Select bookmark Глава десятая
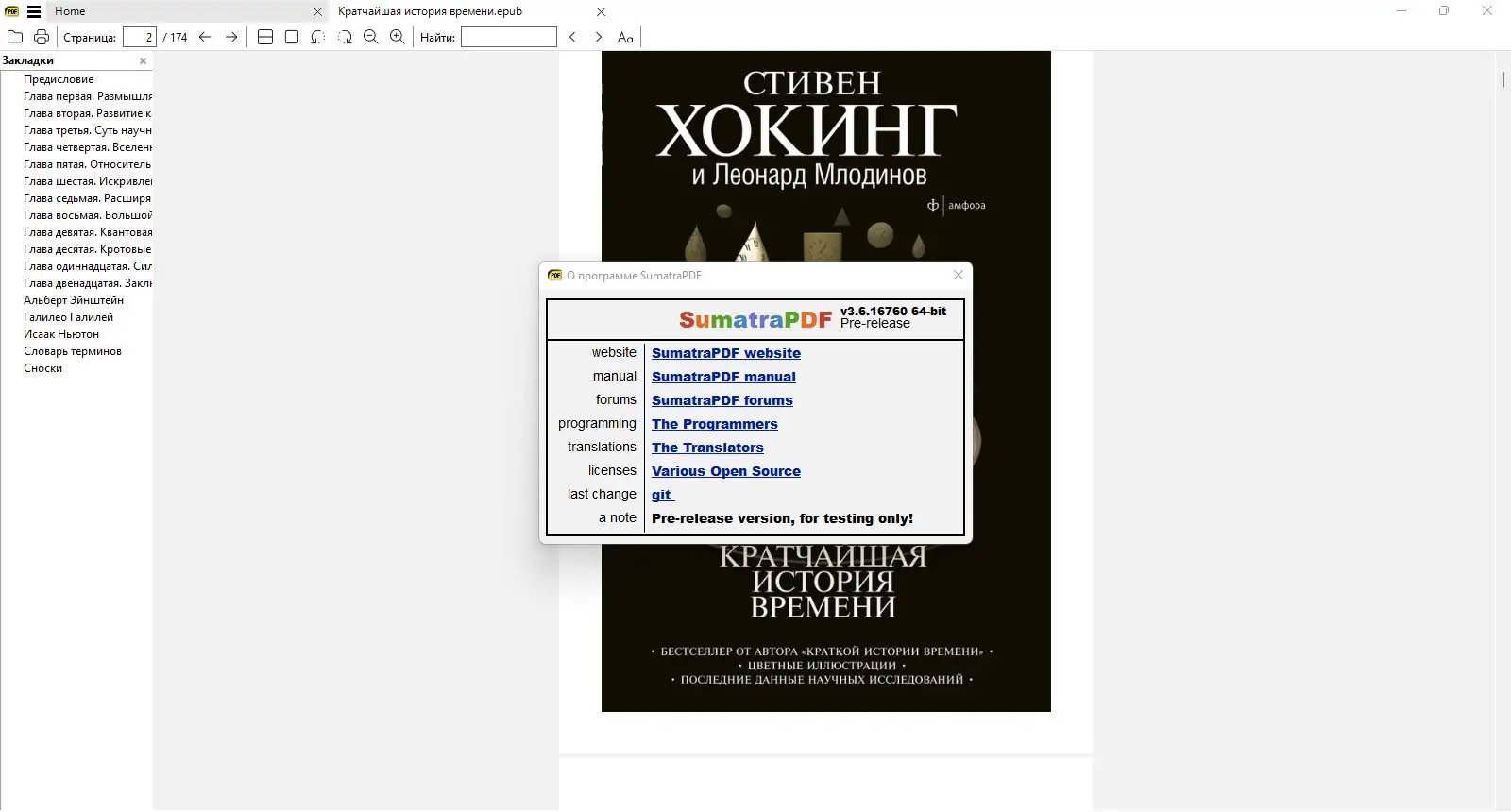The image size is (1511, 812). (x=88, y=249)
